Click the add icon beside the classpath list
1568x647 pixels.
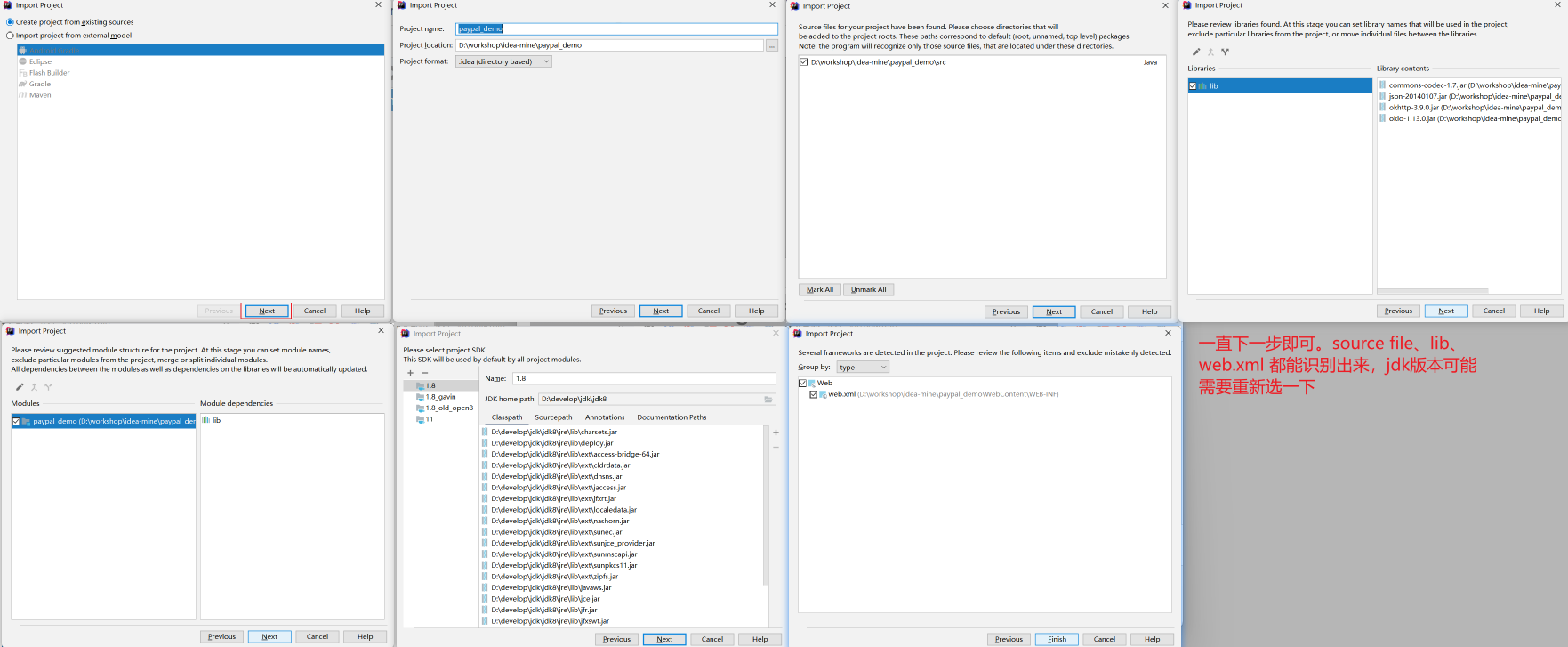coord(776,433)
